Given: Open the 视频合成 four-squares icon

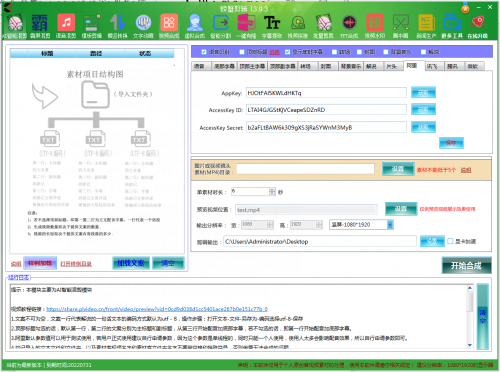Looking at the screenshot, I should point(169,23).
